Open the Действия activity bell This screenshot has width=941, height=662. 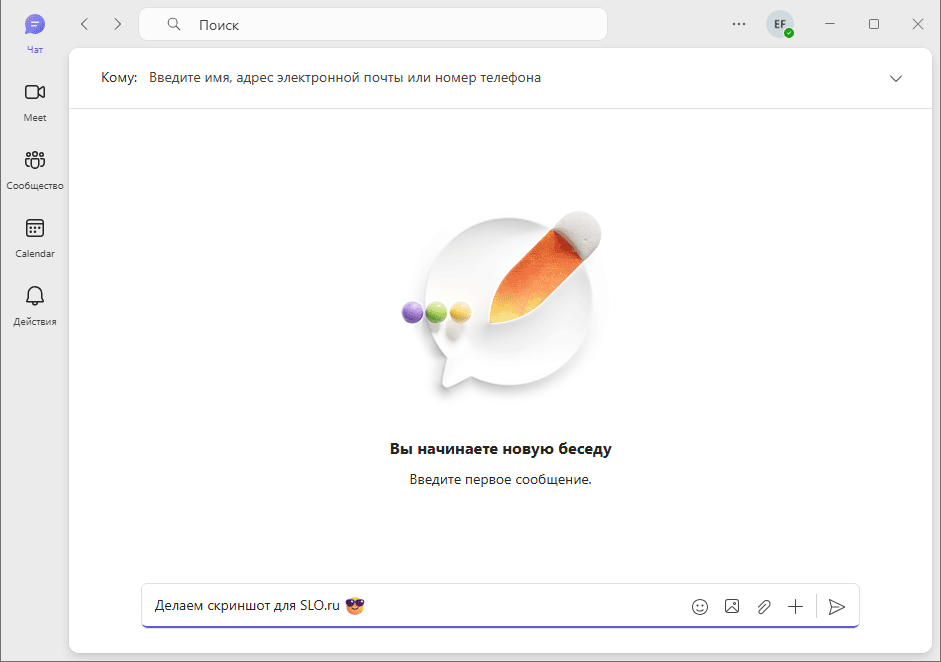coord(35,305)
